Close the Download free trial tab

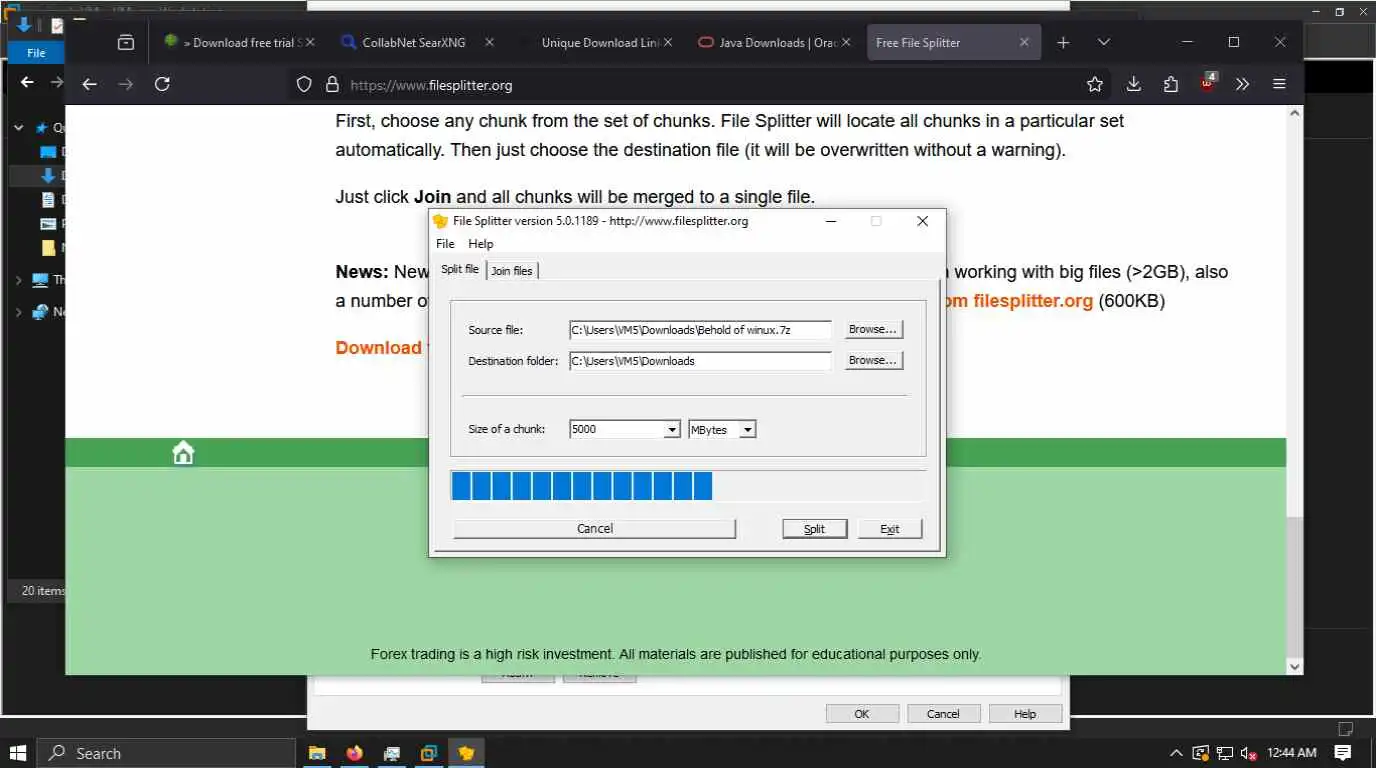[x=309, y=42]
